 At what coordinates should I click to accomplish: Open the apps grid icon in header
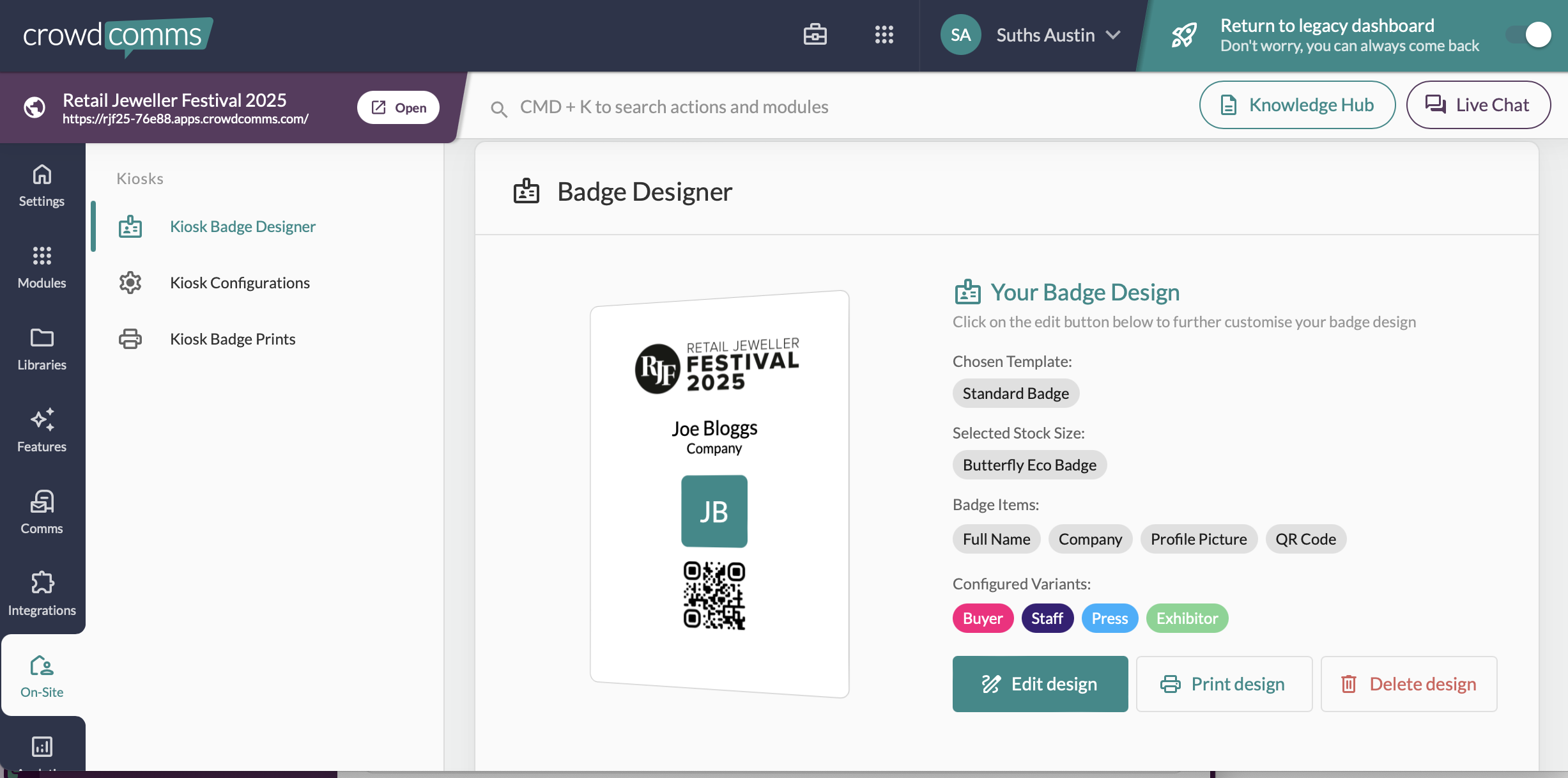point(884,35)
